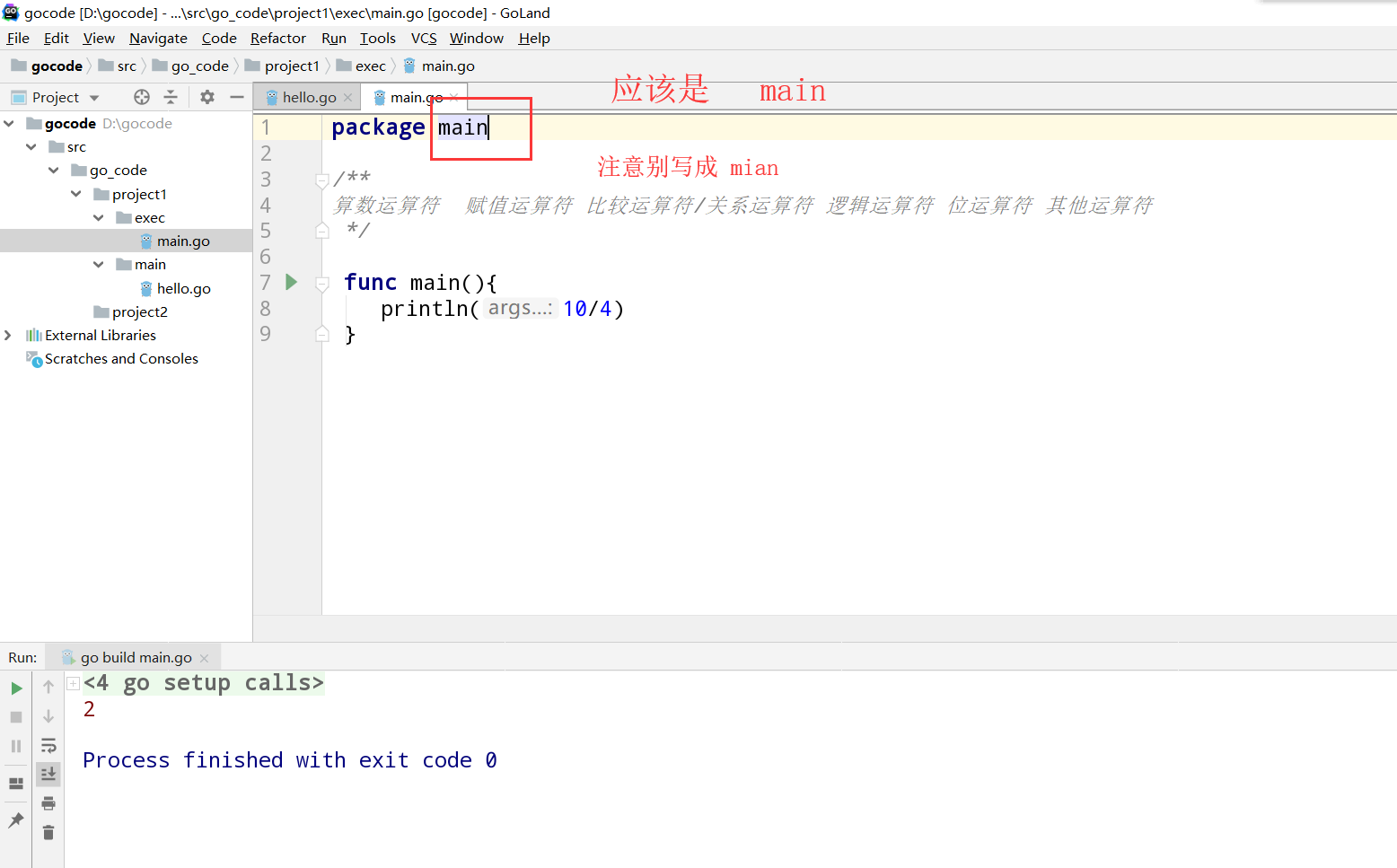1397x868 pixels.
Task: Rerun program with green play button in Run panel
Action: coord(16,688)
